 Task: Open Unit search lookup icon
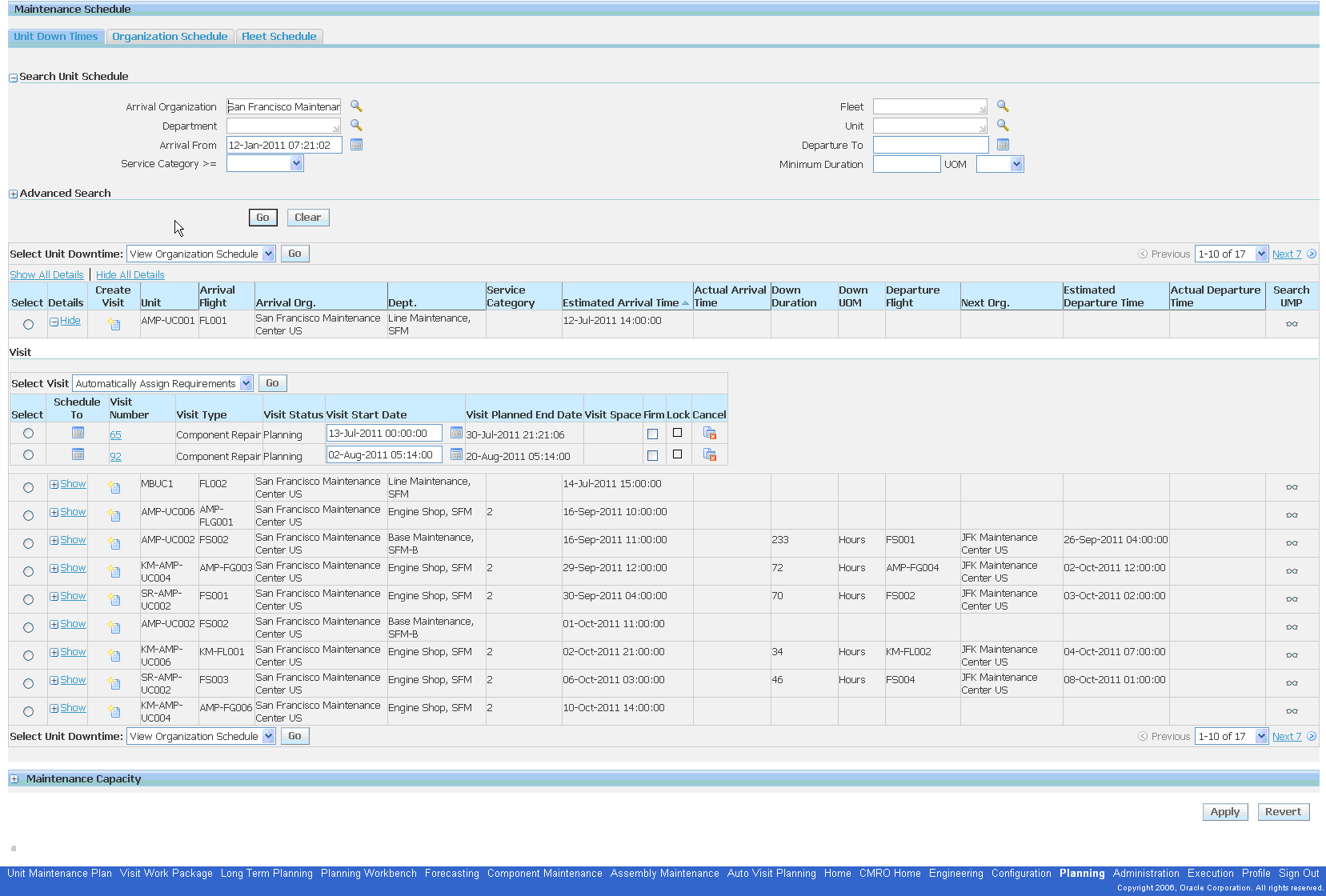1003,126
